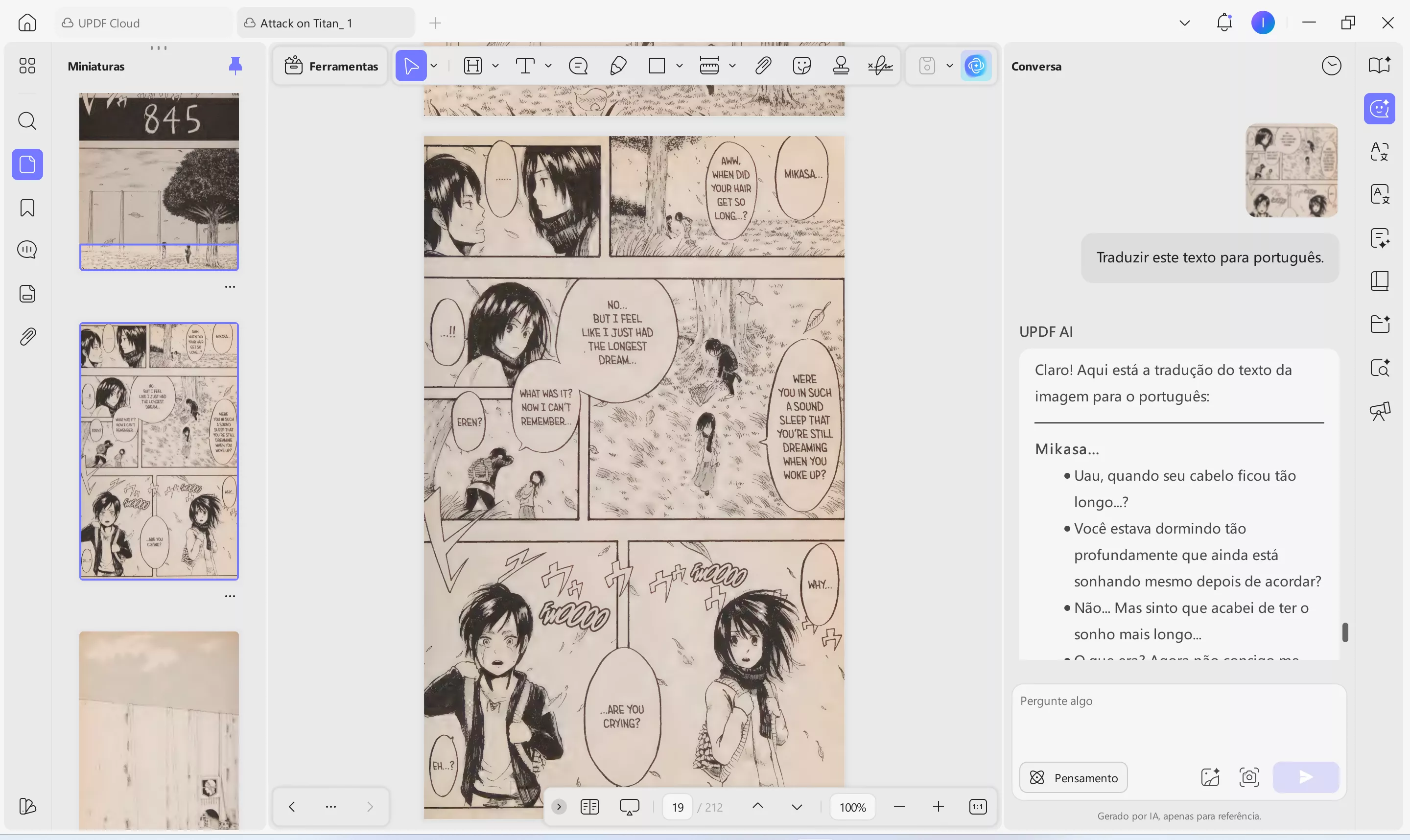
Task: Toggle Pensamento mode in the AI chat
Action: point(1074,777)
